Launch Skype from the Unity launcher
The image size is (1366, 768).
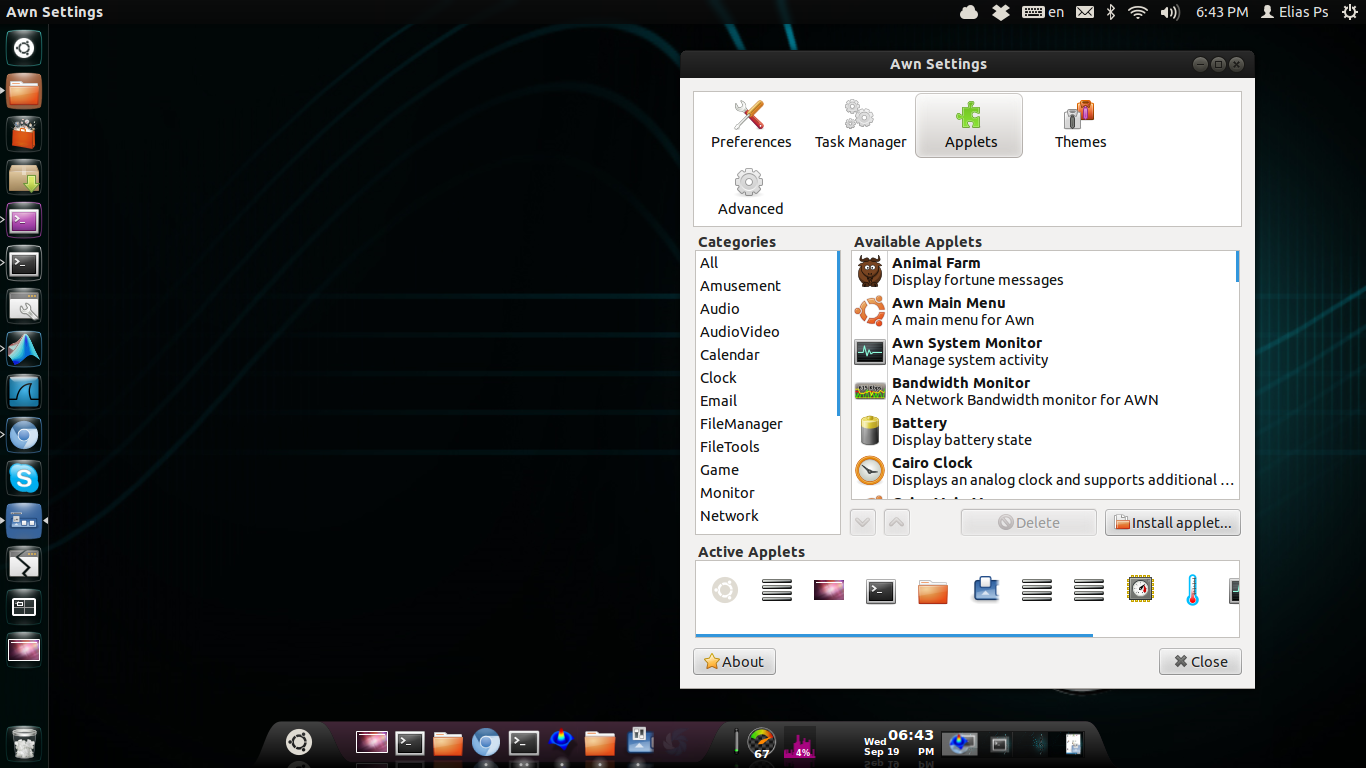(x=24, y=478)
